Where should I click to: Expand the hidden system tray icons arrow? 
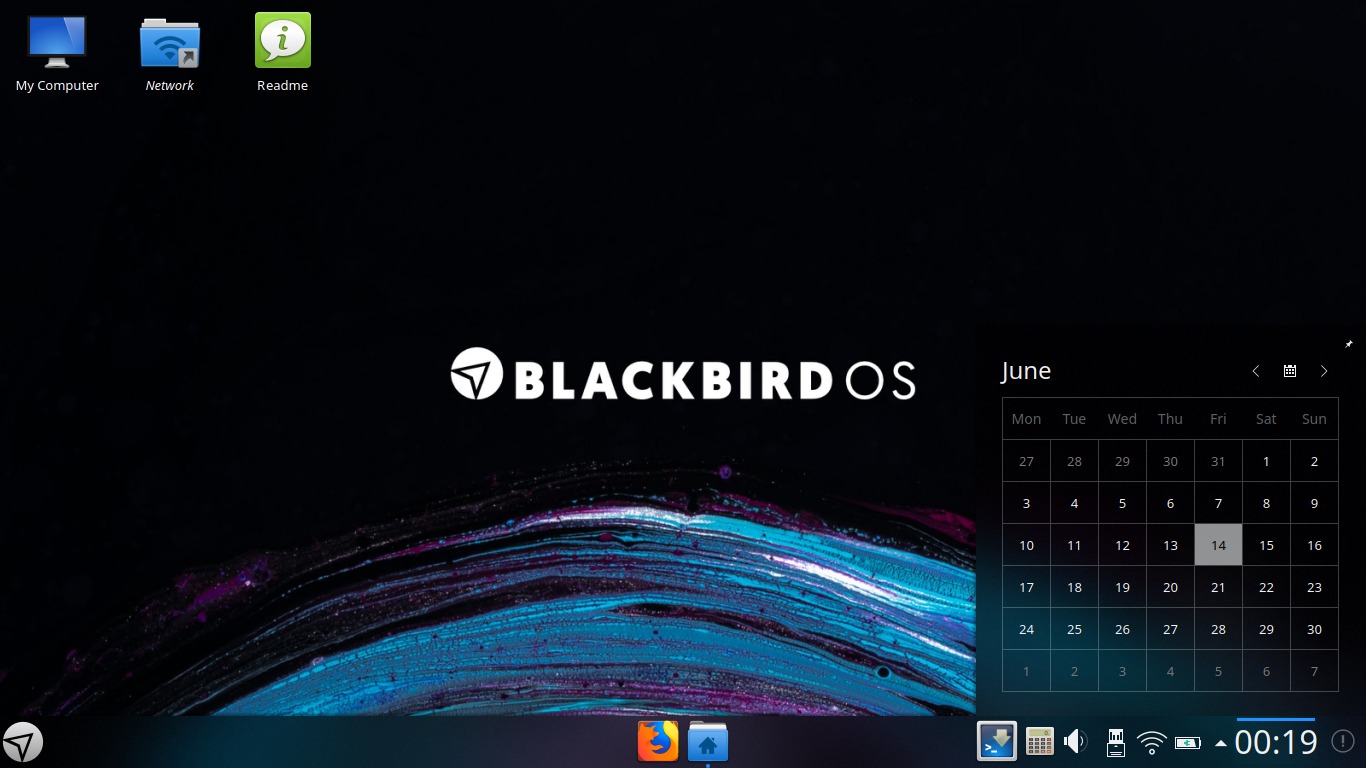pos(1220,743)
